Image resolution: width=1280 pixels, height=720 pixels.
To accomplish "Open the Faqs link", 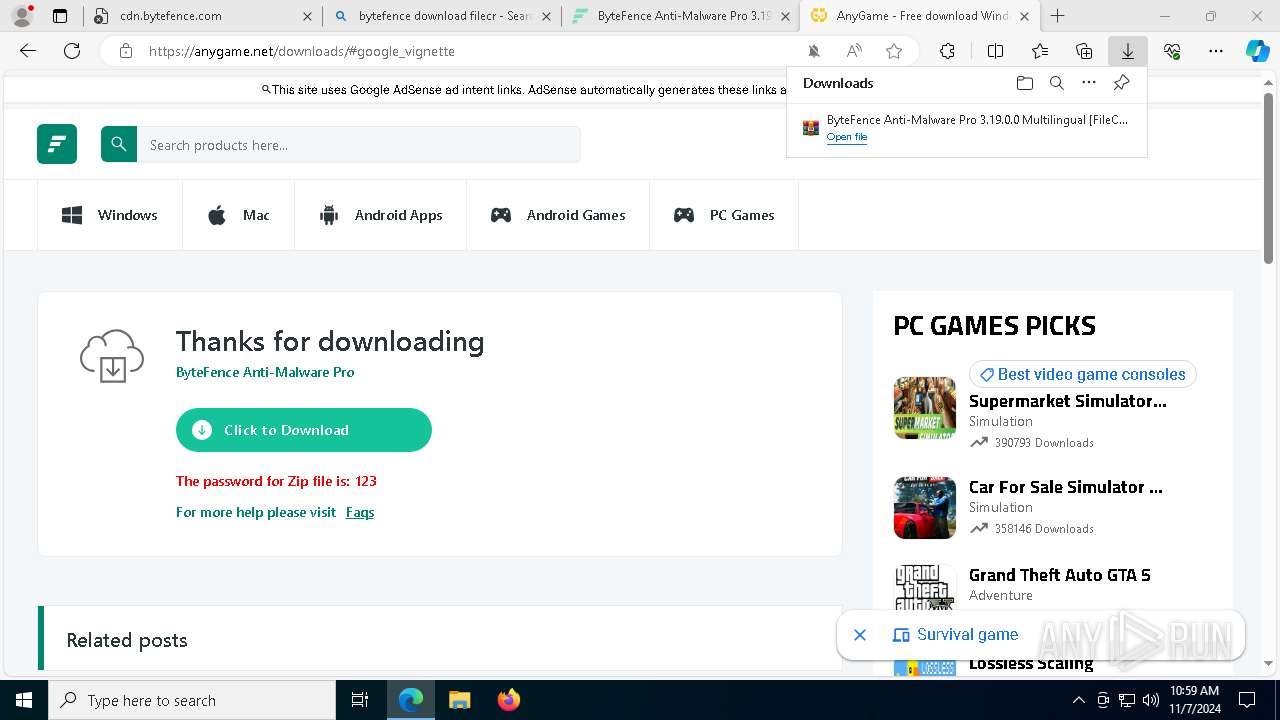I will pos(360,512).
